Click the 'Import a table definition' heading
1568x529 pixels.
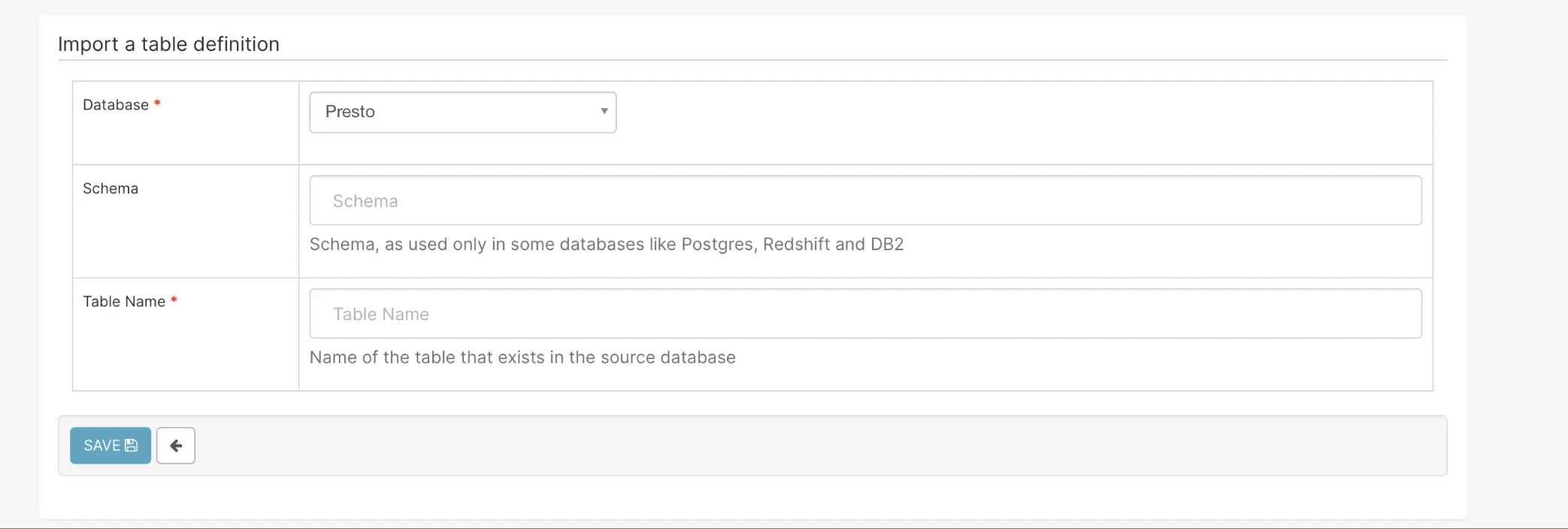pos(168,44)
